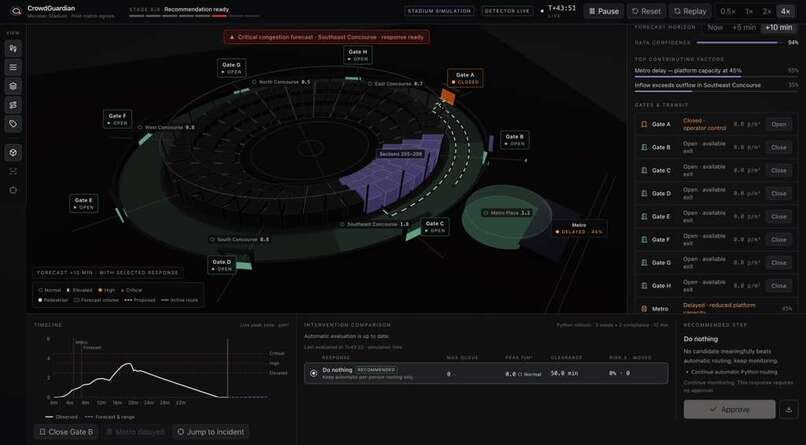Screen dimensions: 806x445
Task: Select the routes map icon in sidebar
Action: (x=13, y=105)
